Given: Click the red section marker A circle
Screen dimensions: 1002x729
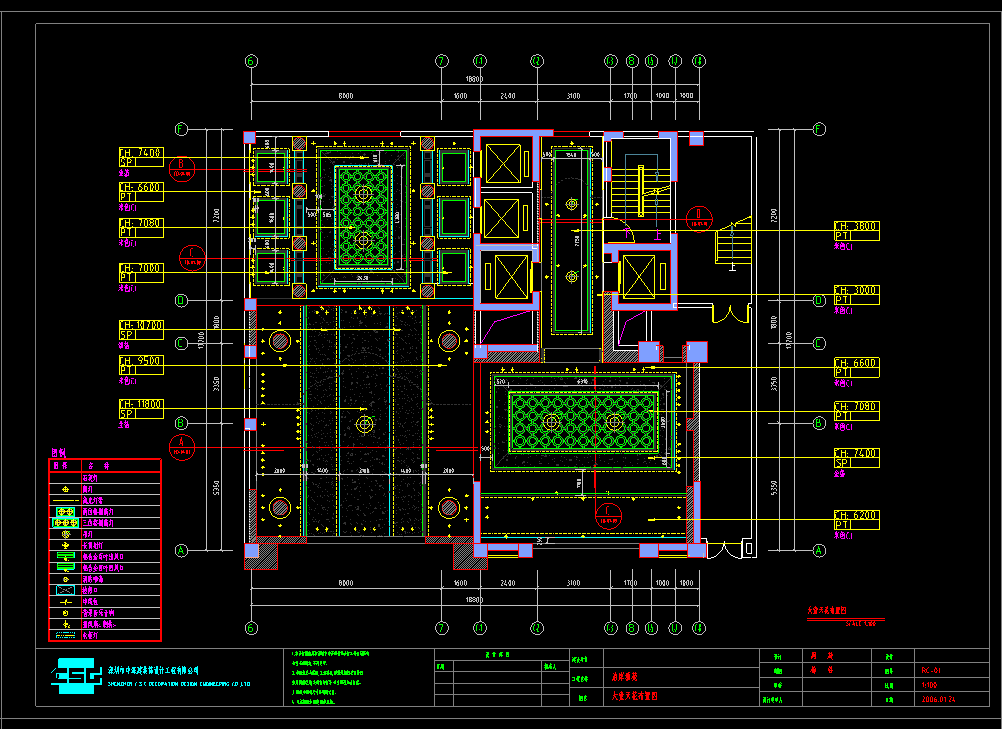Looking at the screenshot, I should tap(181, 447).
